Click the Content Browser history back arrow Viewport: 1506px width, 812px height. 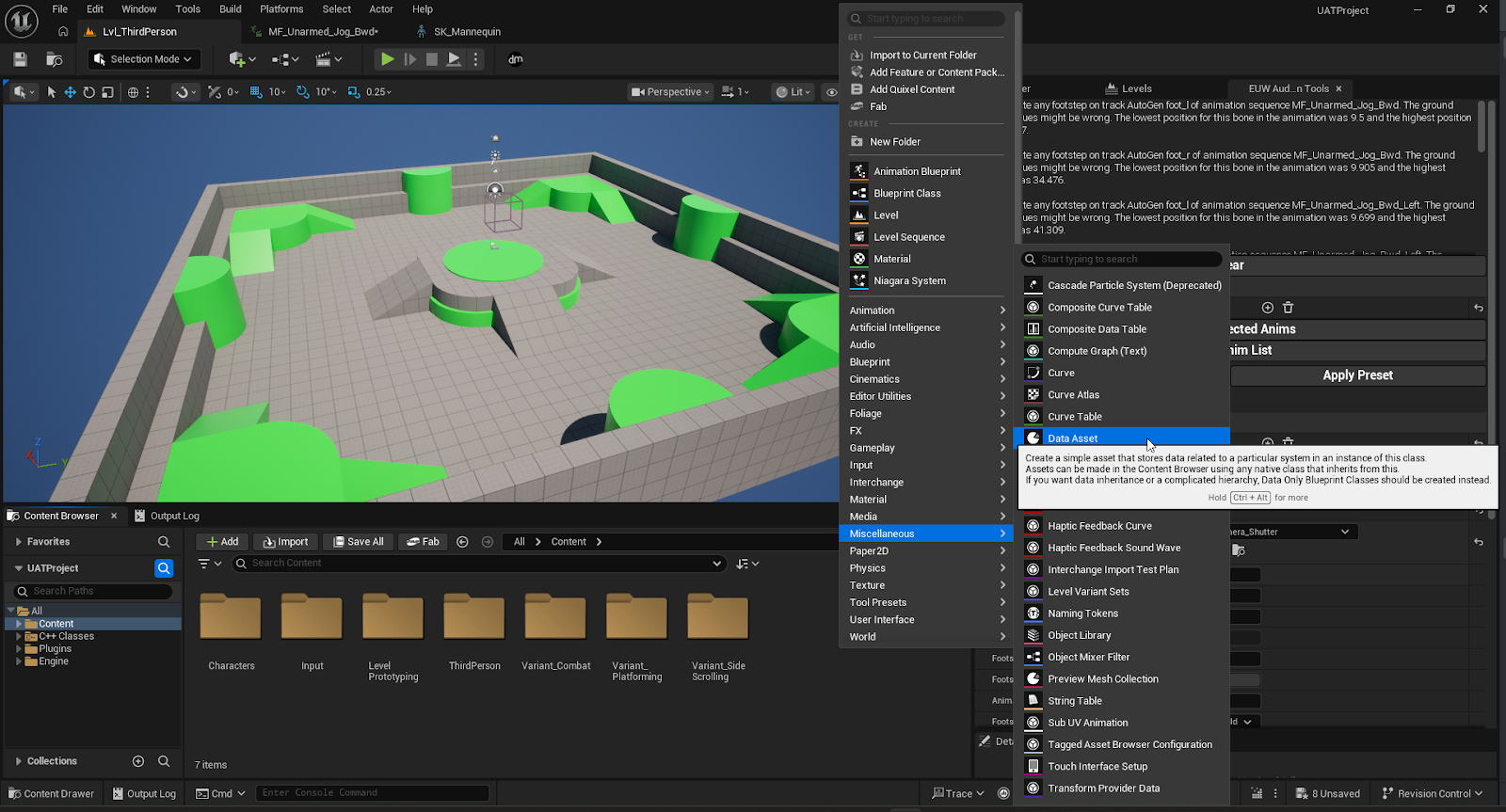pos(462,542)
